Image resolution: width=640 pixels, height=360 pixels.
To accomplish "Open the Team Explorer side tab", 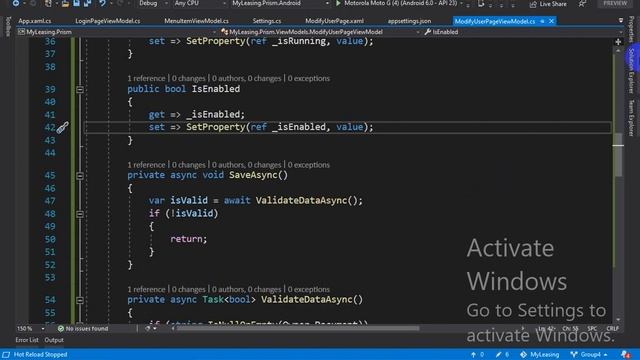I will (x=631, y=118).
